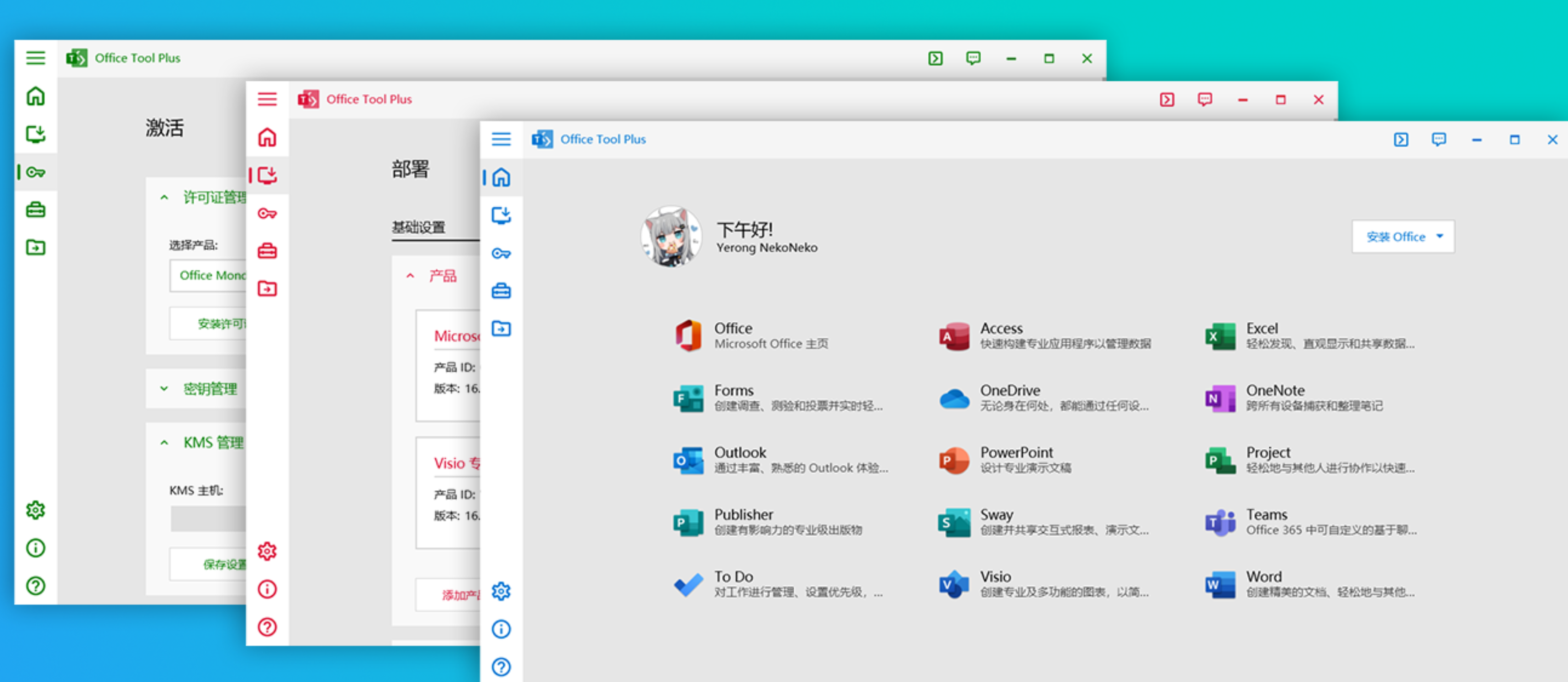This screenshot has height=682, width=1568.
Task: Open the Settings gear icon in blue sidebar
Action: (x=501, y=591)
